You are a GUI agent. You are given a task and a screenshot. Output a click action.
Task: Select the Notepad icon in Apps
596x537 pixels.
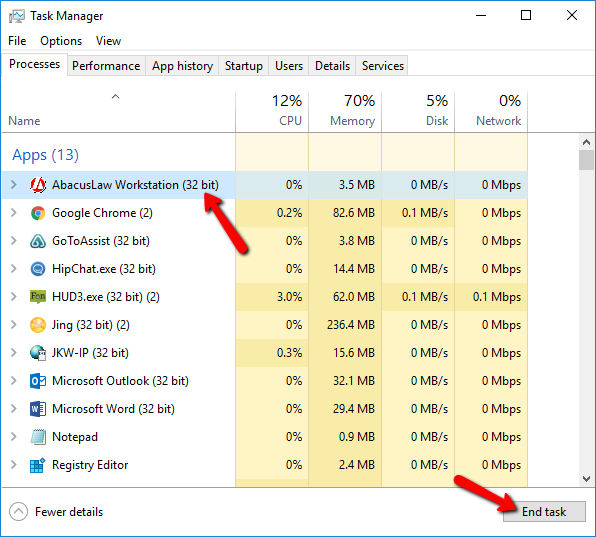tap(38, 437)
